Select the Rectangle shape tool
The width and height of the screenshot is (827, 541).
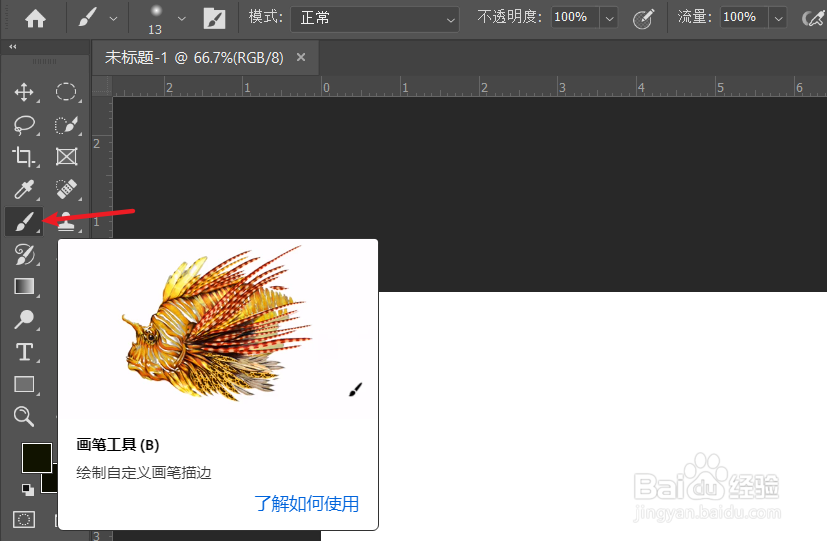(24, 384)
